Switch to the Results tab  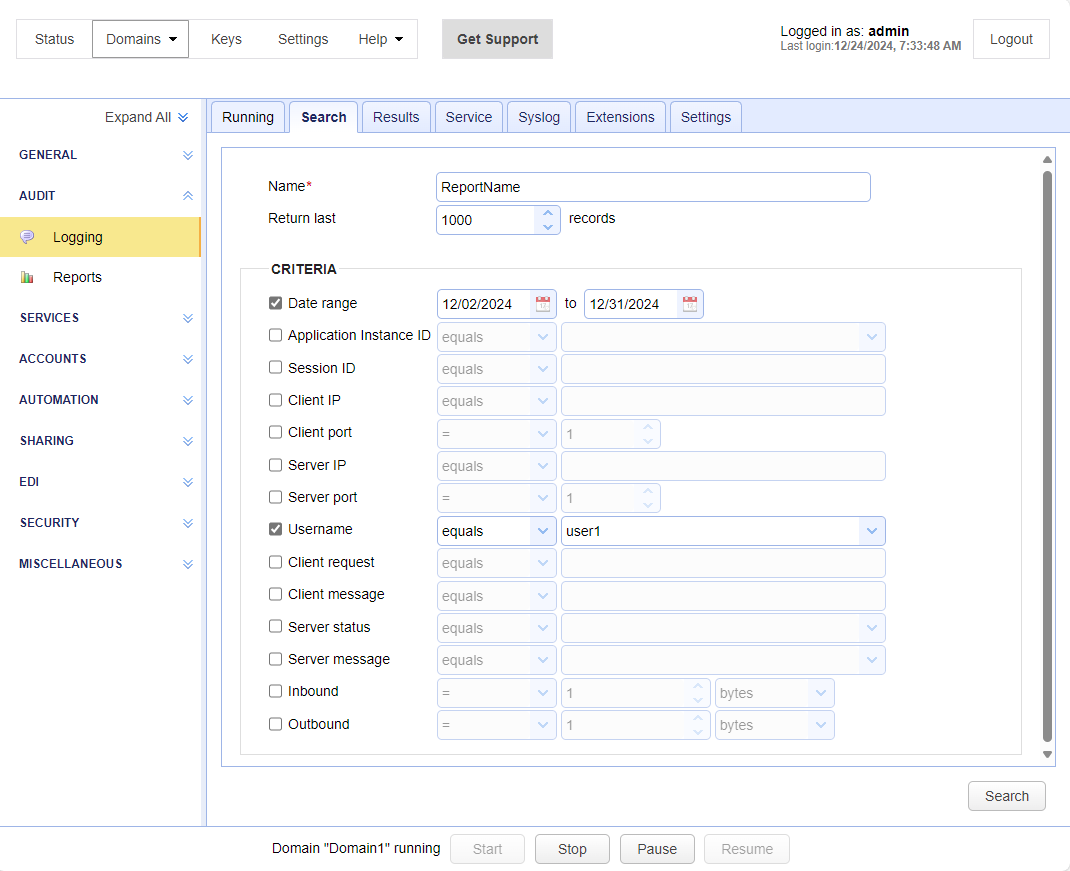pyautogui.click(x=396, y=117)
